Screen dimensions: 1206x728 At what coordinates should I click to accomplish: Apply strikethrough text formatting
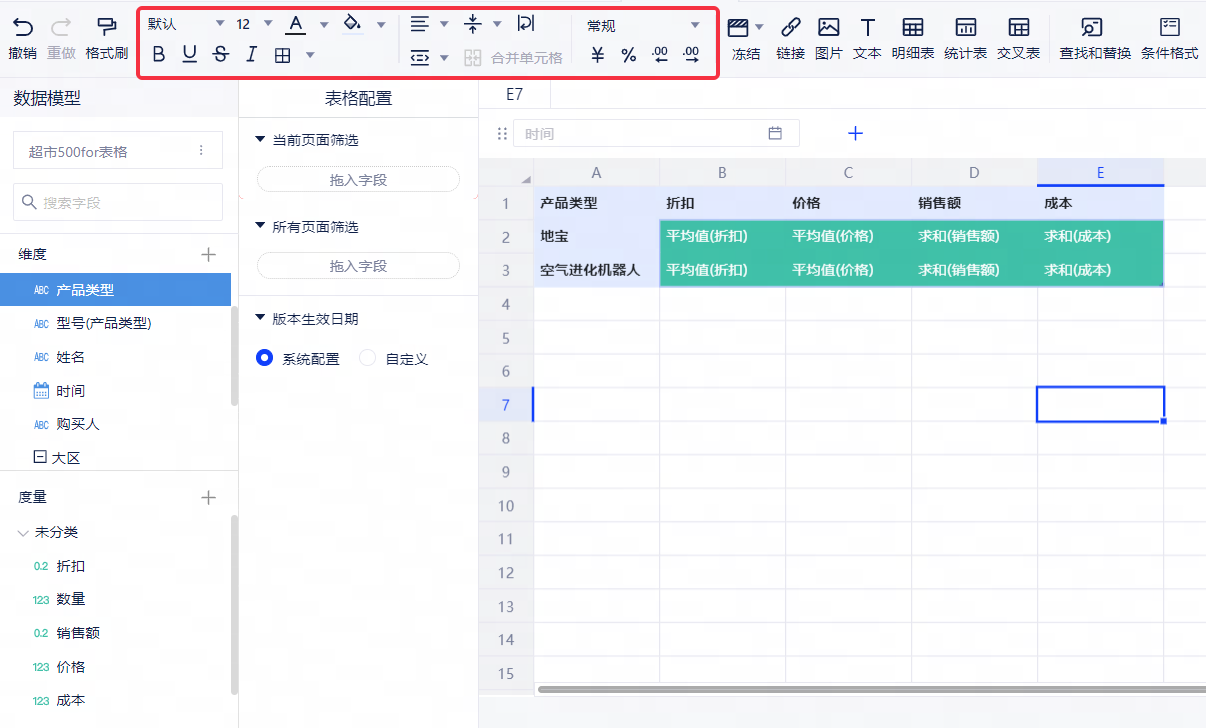tap(220, 55)
